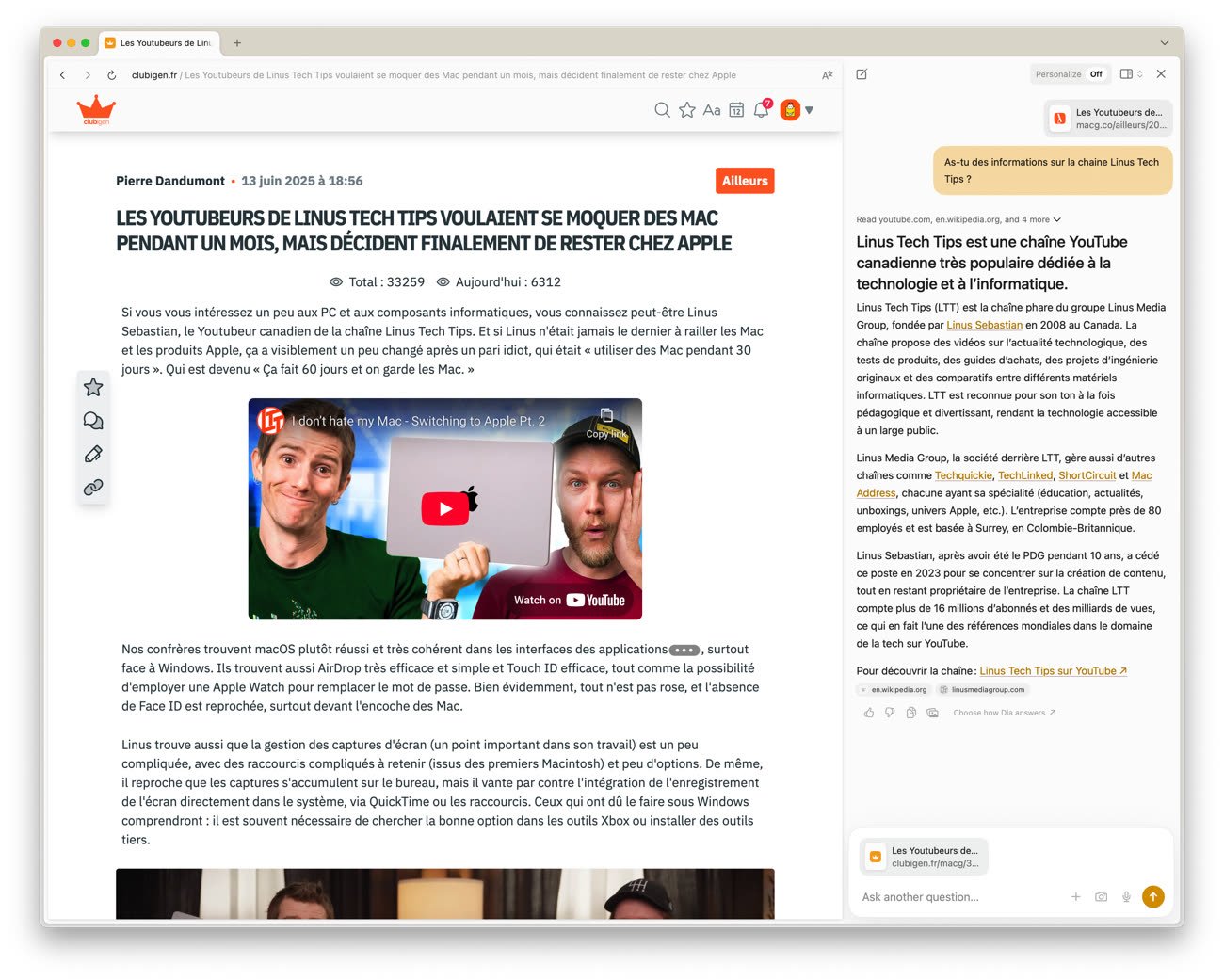Open the Linus Sebastian link in the answer

point(984,325)
